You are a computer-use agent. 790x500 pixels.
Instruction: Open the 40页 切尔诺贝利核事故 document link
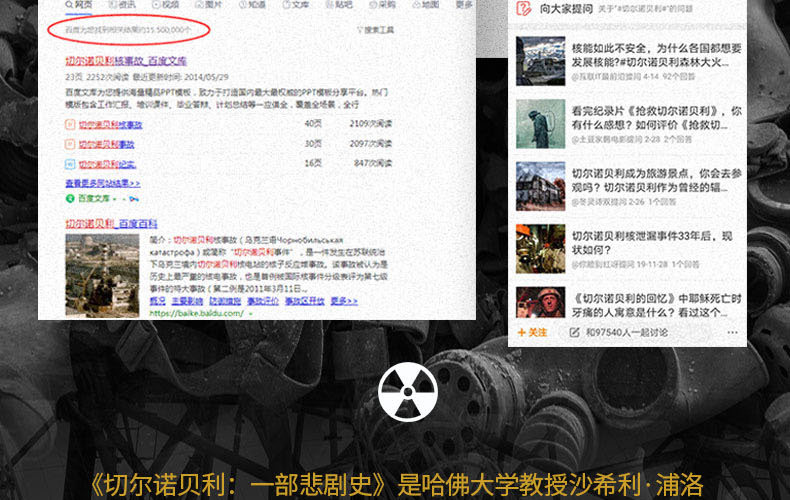(x=110, y=124)
